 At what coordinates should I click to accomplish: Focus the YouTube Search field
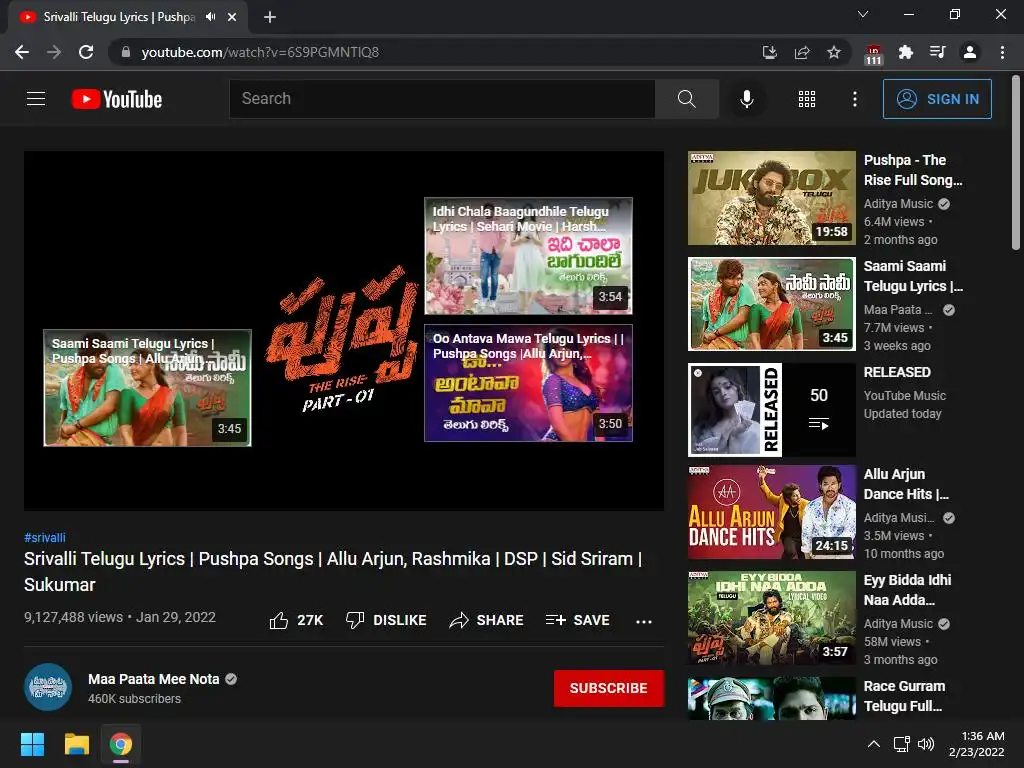coord(442,99)
